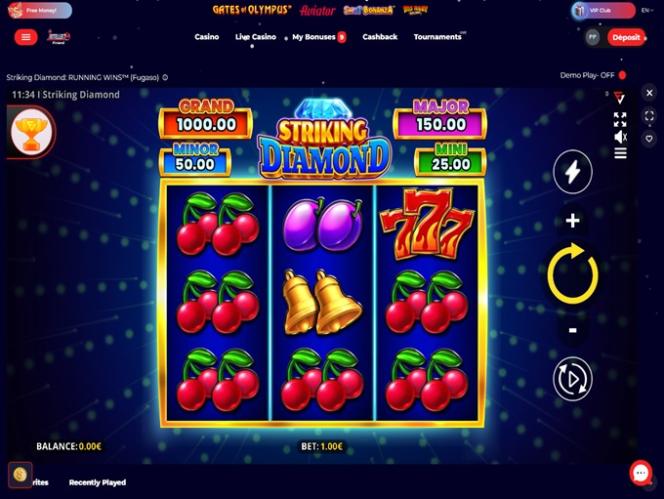Increase the bet with plus button
The width and height of the screenshot is (664, 499).
click(x=573, y=221)
